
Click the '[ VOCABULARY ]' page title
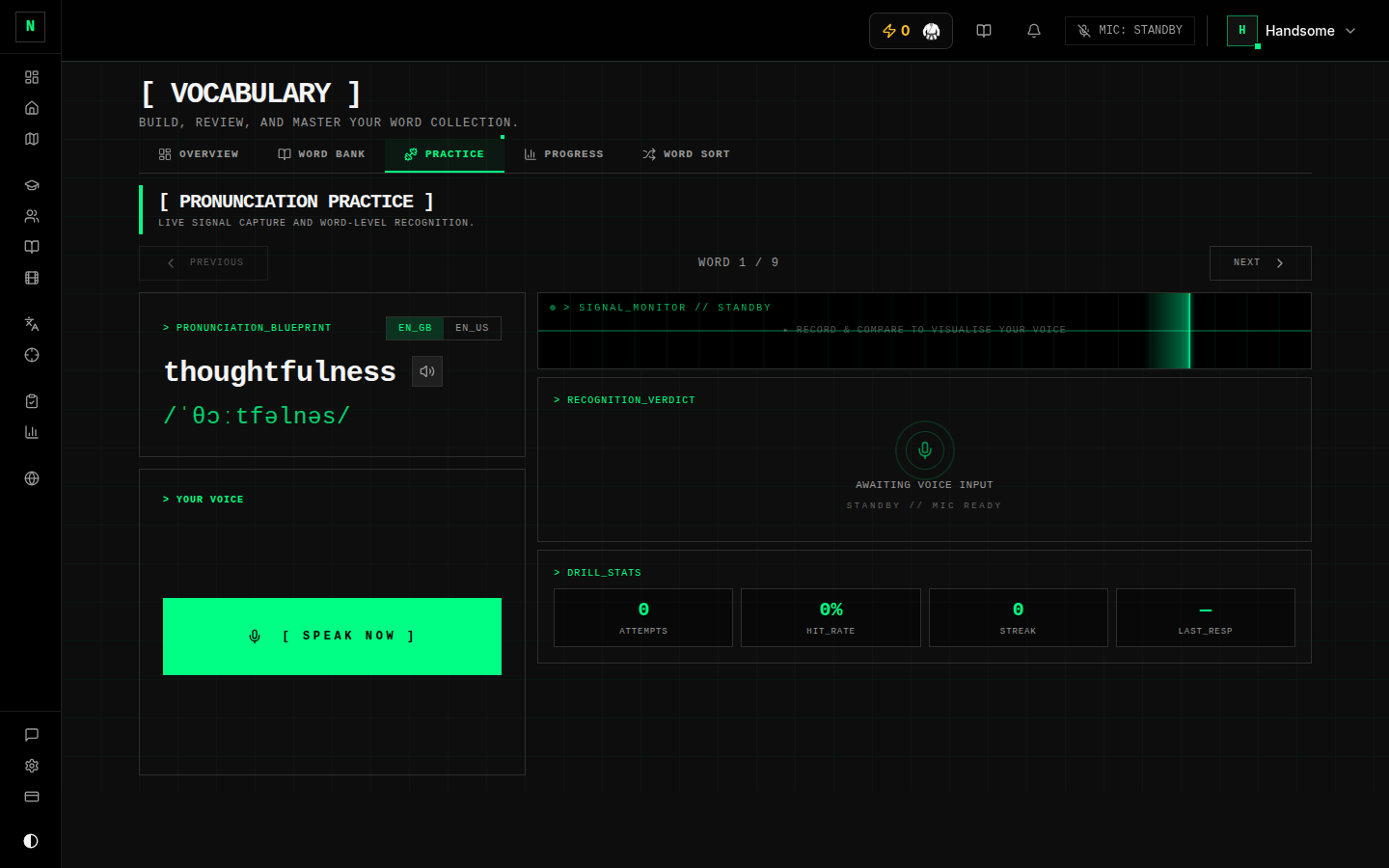tap(251, 94)
